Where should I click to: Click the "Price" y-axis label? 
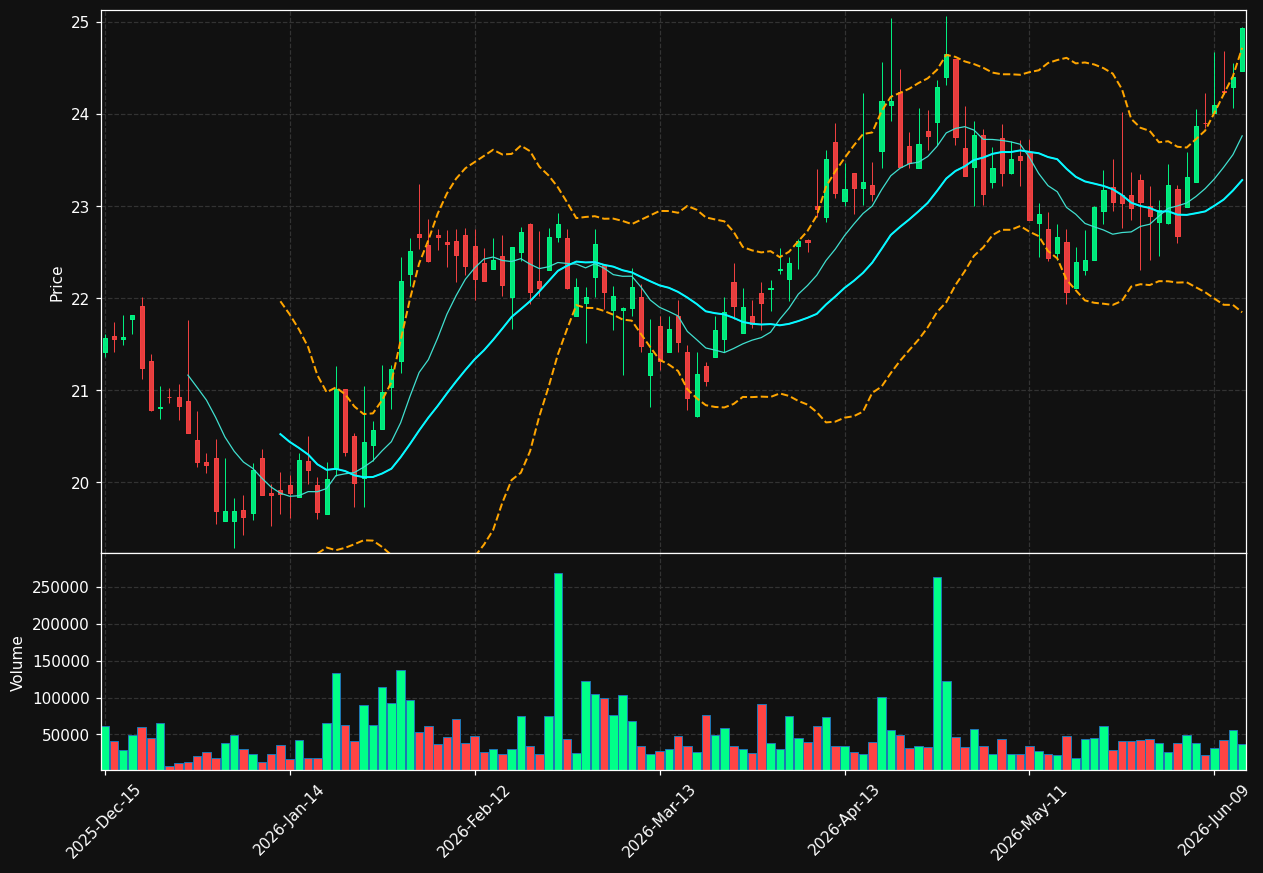tap(57, 283)
